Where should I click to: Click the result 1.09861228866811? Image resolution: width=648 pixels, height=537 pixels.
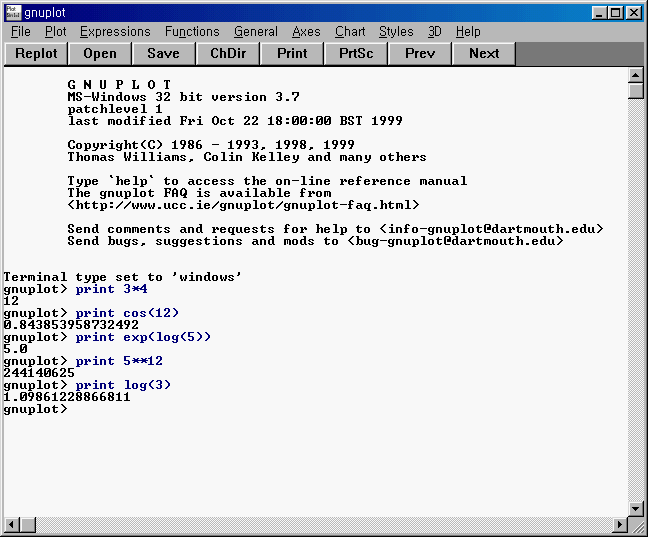click(67, 397)
